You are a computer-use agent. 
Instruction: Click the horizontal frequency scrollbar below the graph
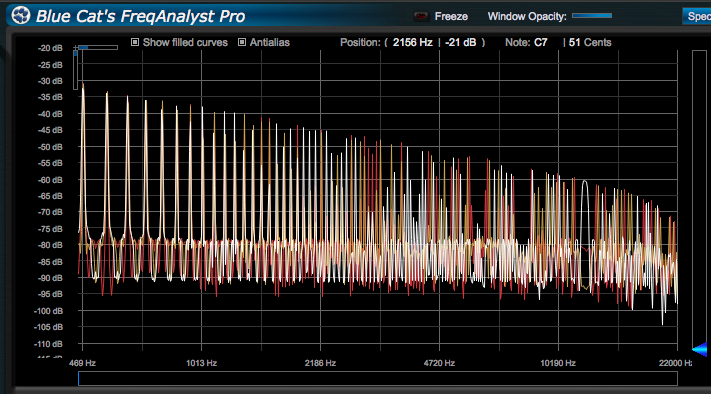click(x=378, y=379)
